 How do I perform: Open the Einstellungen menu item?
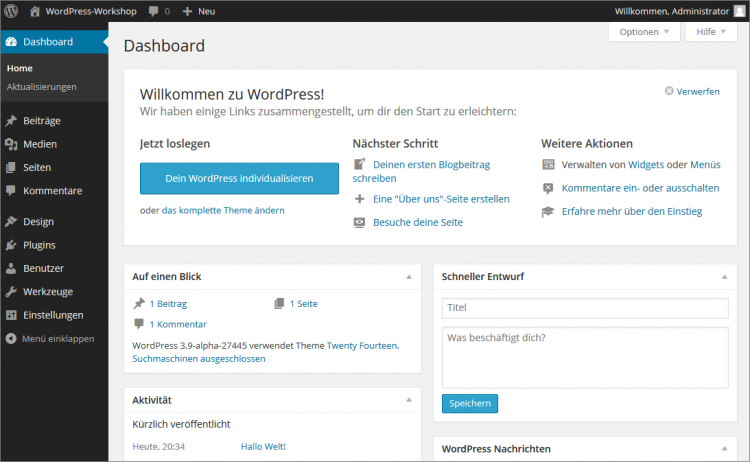53,314
